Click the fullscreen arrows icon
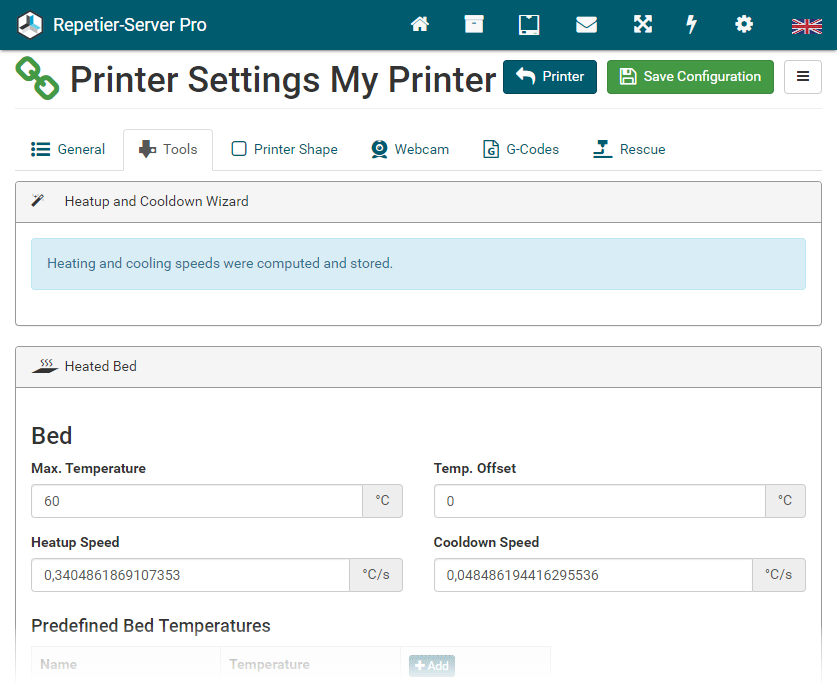The height and width of the screenshot is (686, 837). coord(643,25)
